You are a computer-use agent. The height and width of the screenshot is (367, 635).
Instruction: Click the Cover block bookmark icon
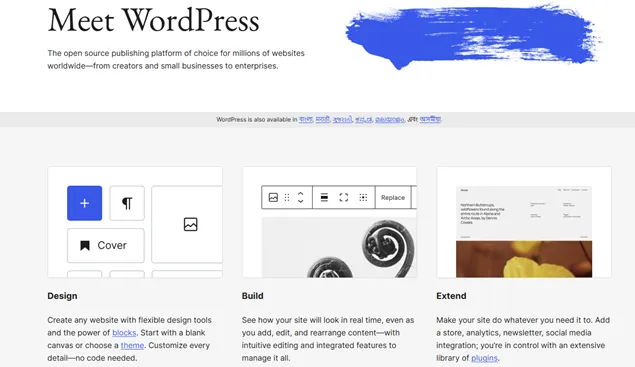(85, 245)
